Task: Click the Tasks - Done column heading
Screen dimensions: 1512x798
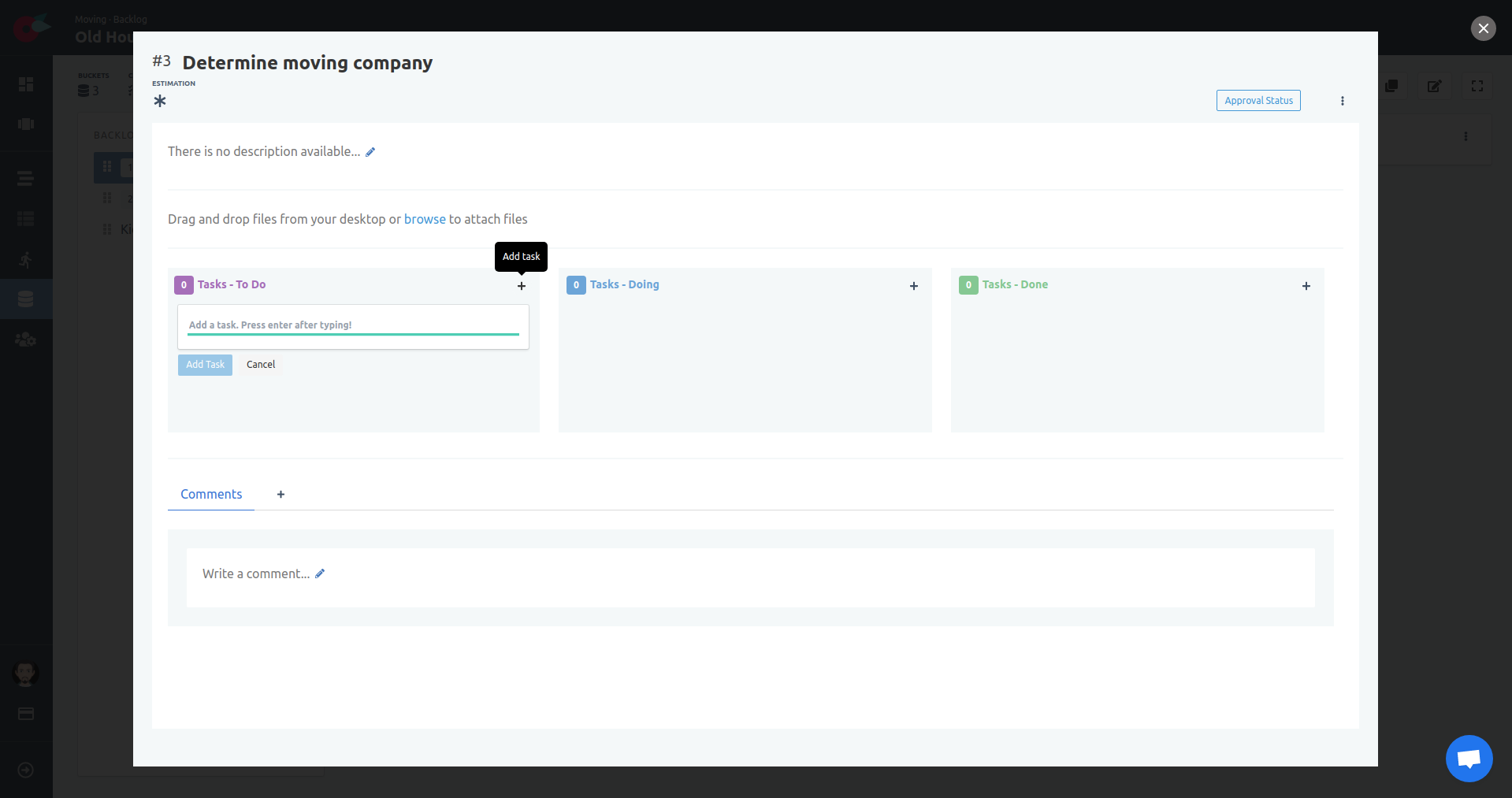Action: [1015, 284]
